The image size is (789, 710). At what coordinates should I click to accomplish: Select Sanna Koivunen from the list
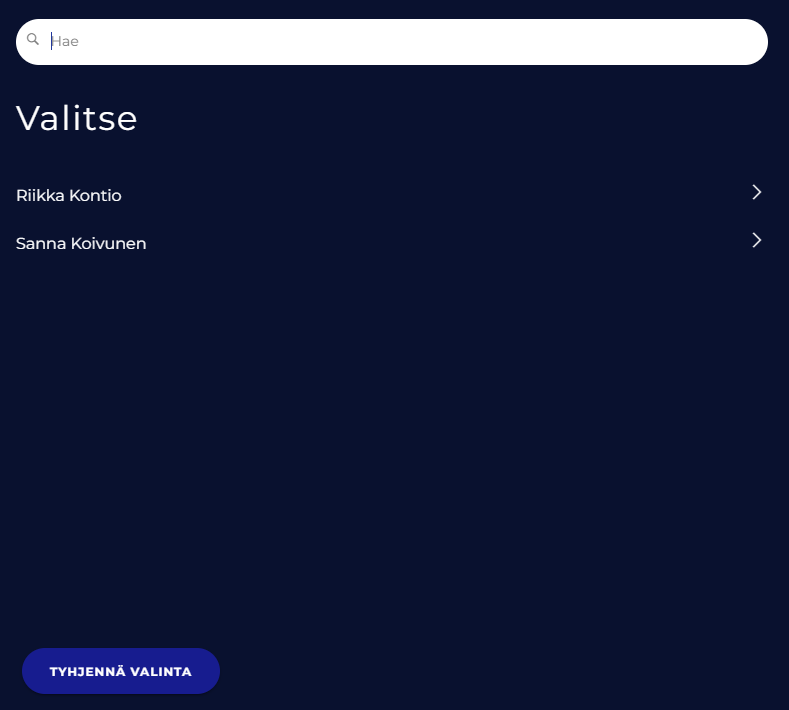click(81, 243)
